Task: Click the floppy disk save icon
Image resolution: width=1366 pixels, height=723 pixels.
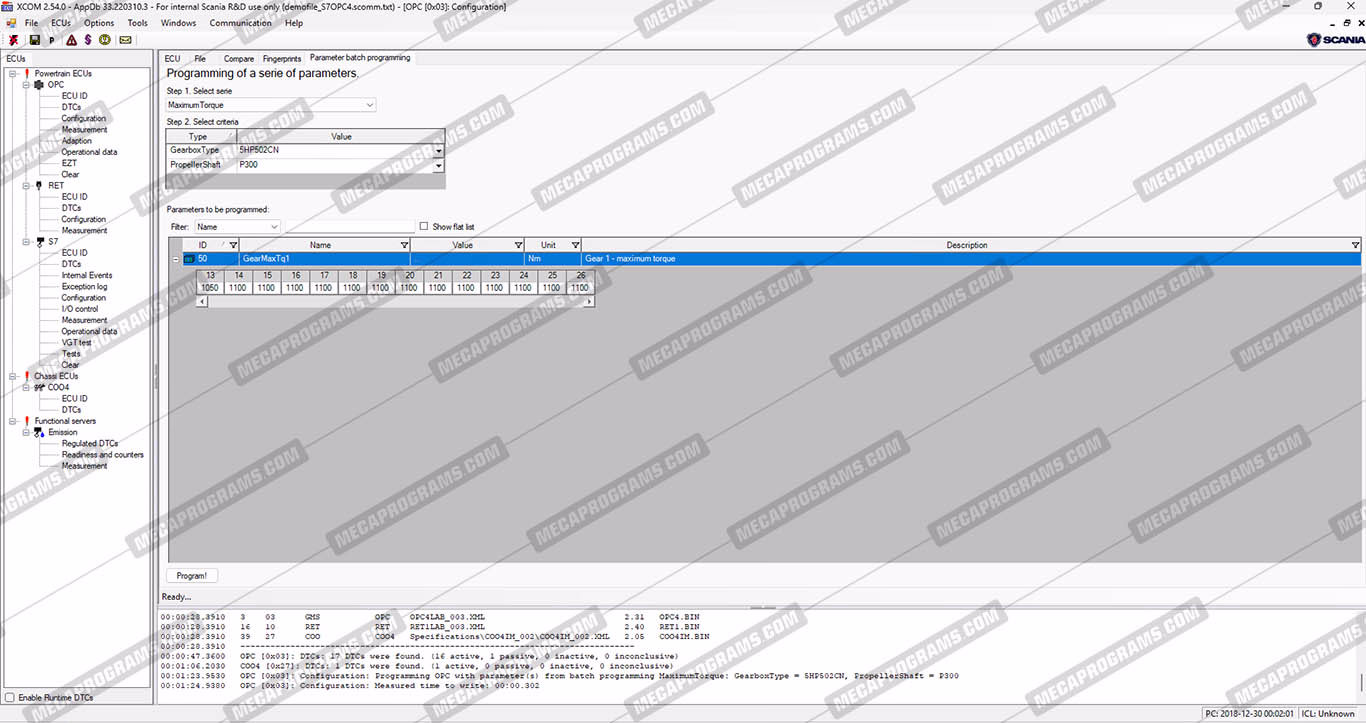Action: pos(35,40)
